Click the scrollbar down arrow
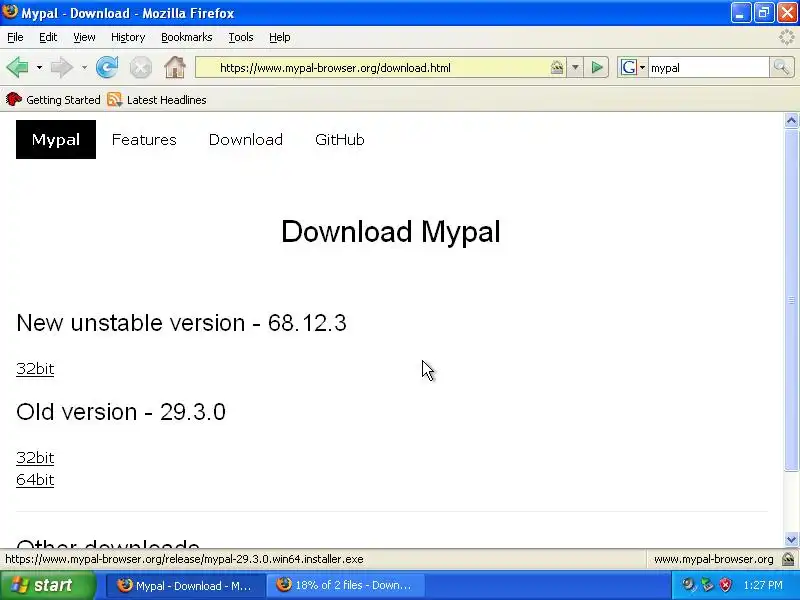 [791, 539]
